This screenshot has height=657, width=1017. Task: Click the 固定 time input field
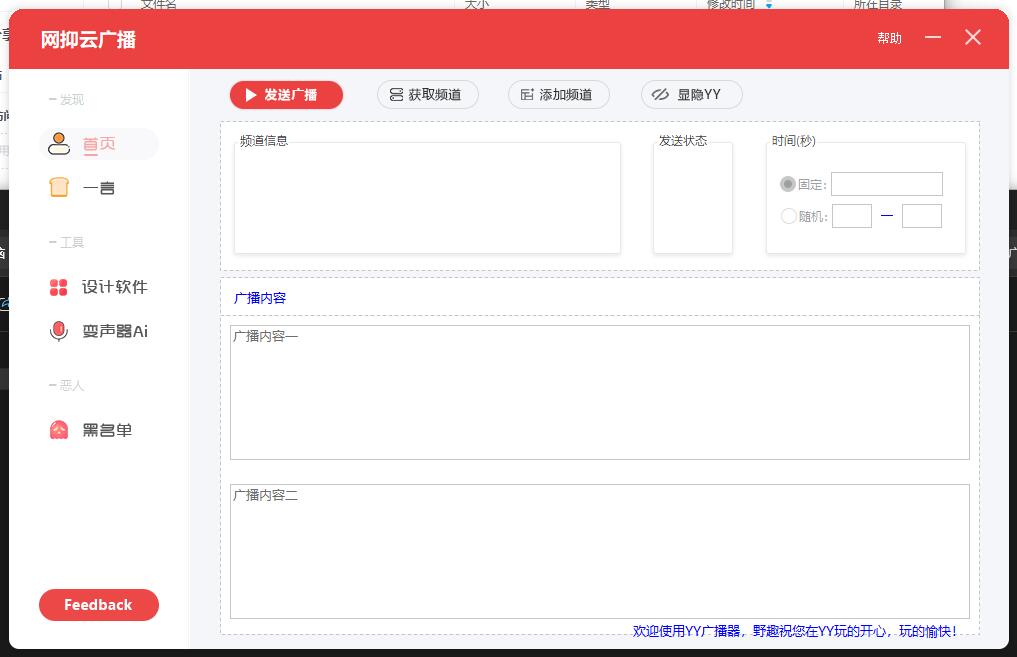887,184
